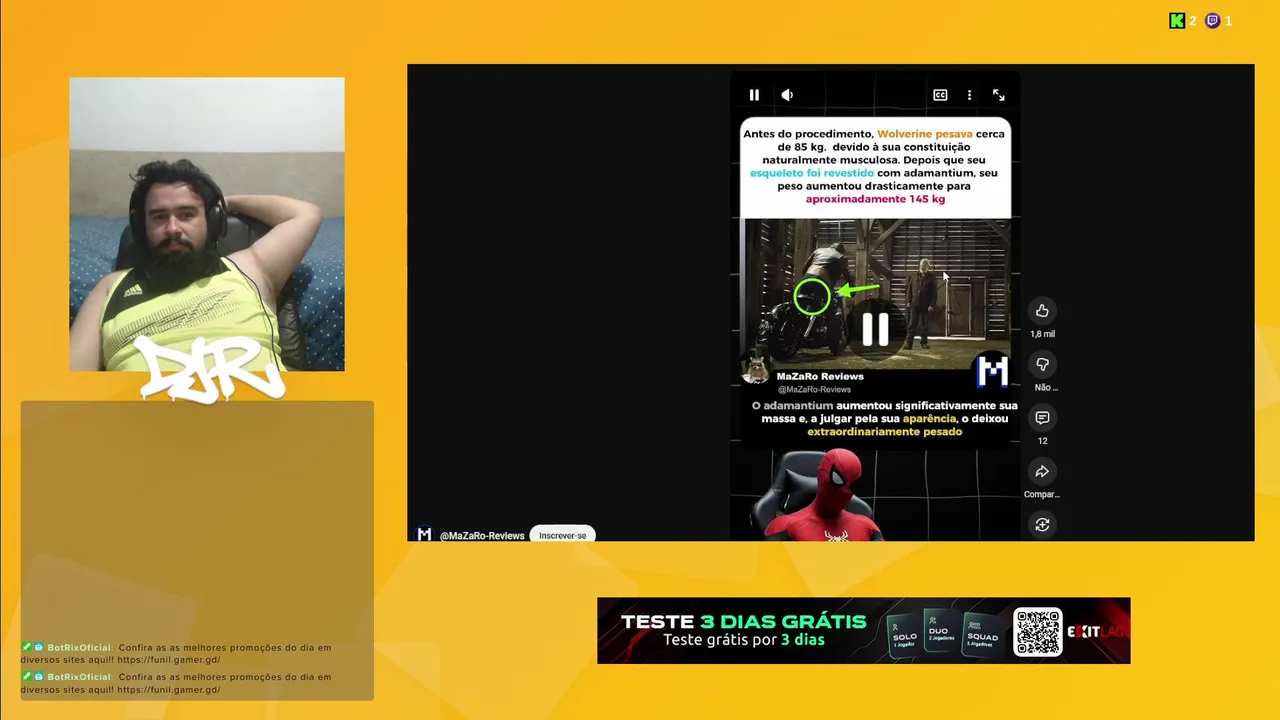The image size is (1280, 720).
Task: Click the first BotRixOficial username in chat
Action: point(79,648)
